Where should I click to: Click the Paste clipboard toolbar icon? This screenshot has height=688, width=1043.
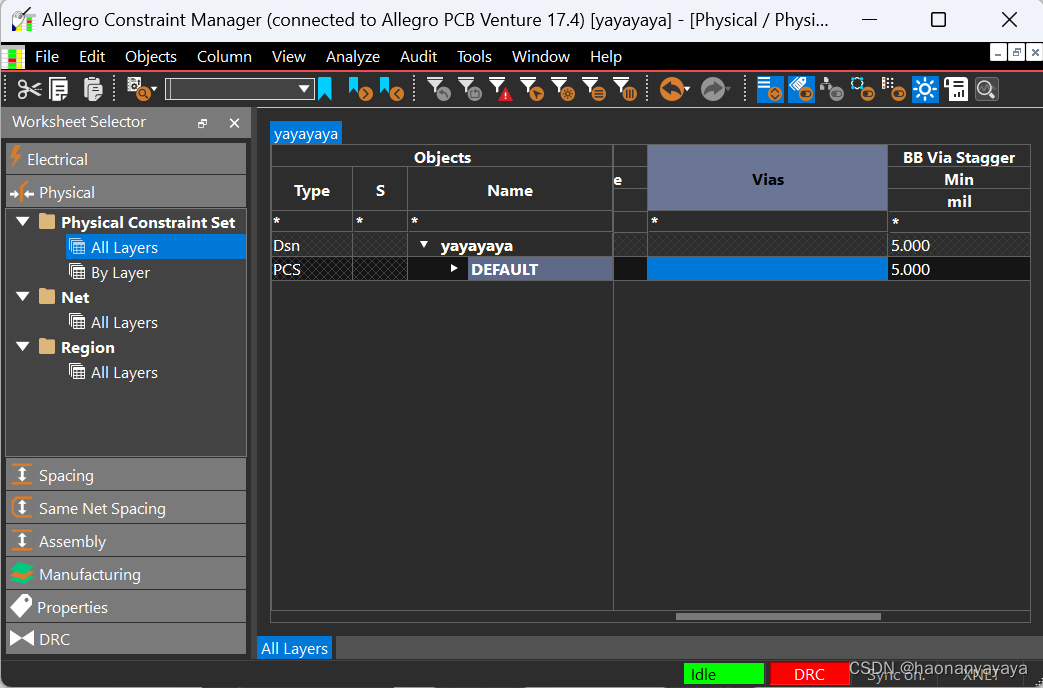coord(93,89)
